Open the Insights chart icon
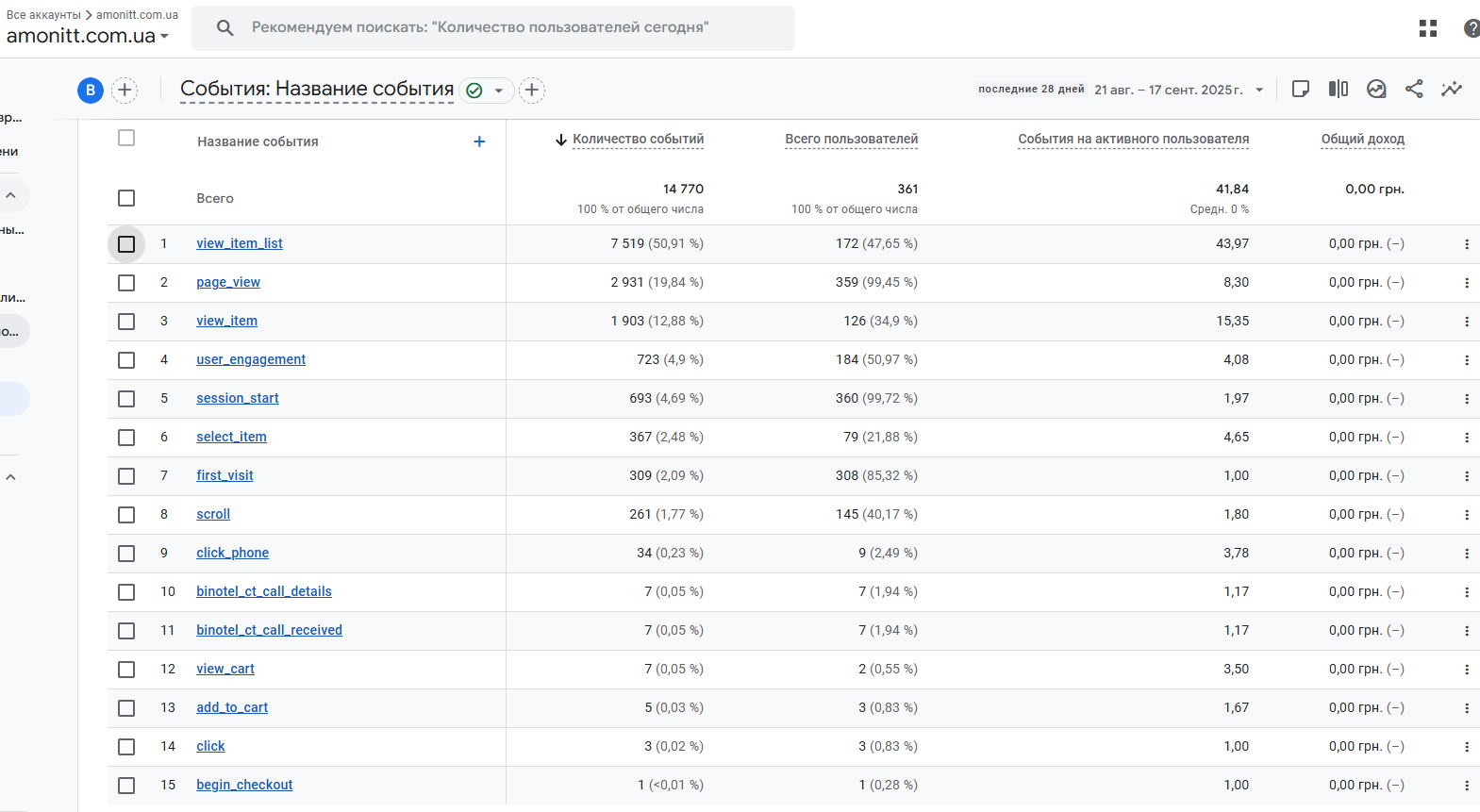The height and width of the screenshot is (812, 1480). [1376, 89]
